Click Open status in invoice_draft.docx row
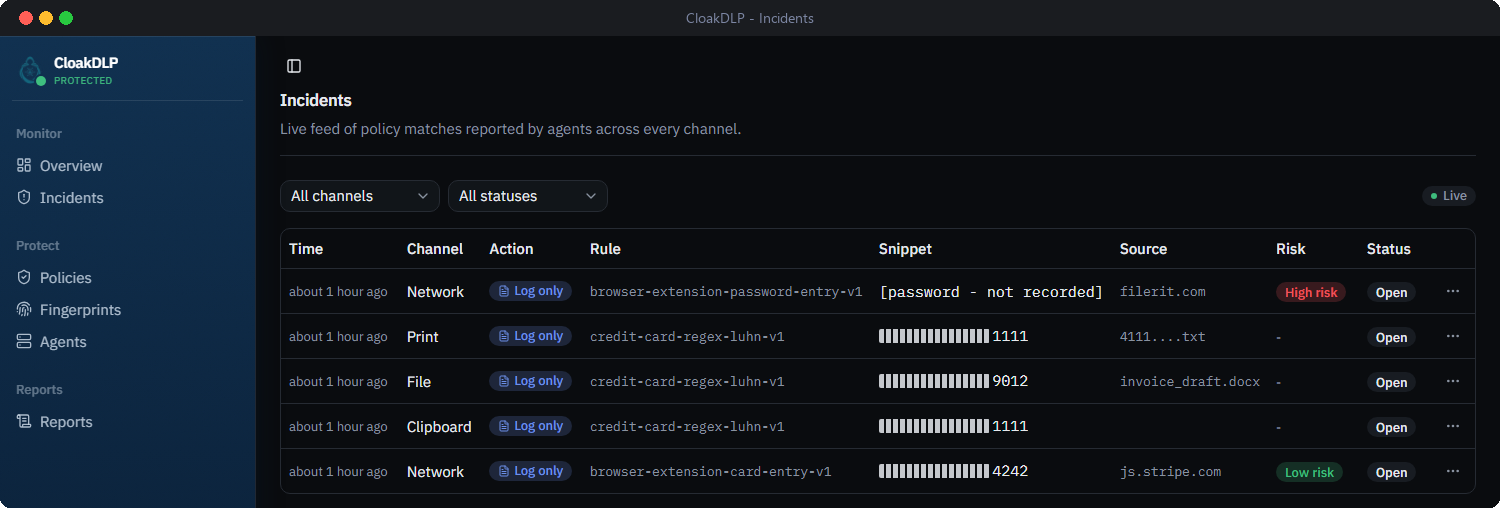Screen dimensions: 1500x508 1391,383
